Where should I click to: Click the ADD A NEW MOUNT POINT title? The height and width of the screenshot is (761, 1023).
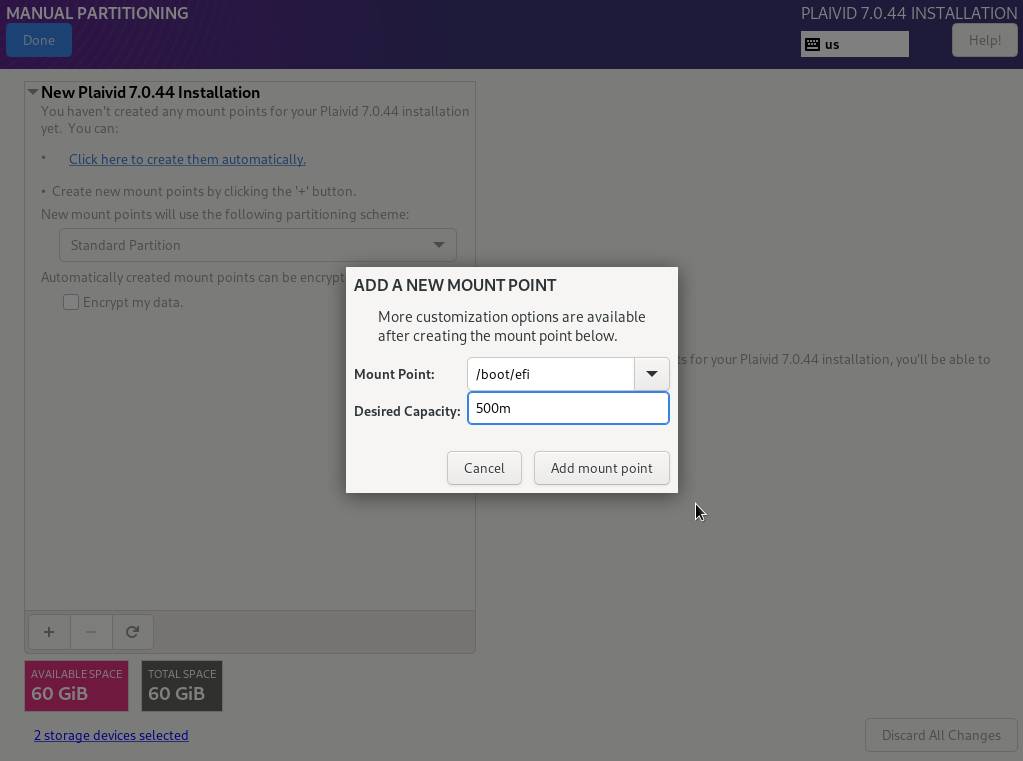(455, 285)
